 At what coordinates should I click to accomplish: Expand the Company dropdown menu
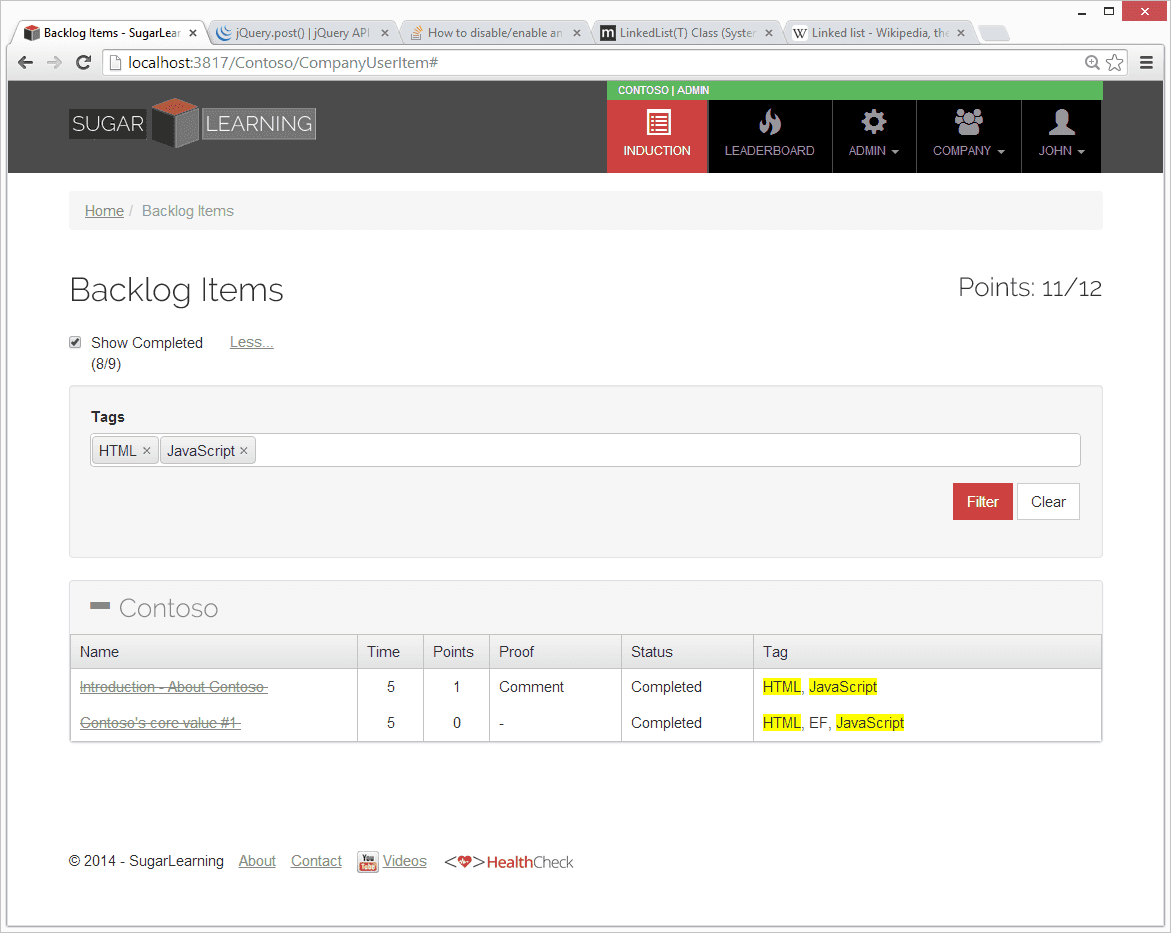pyautogui.click(x=968, y=151)
